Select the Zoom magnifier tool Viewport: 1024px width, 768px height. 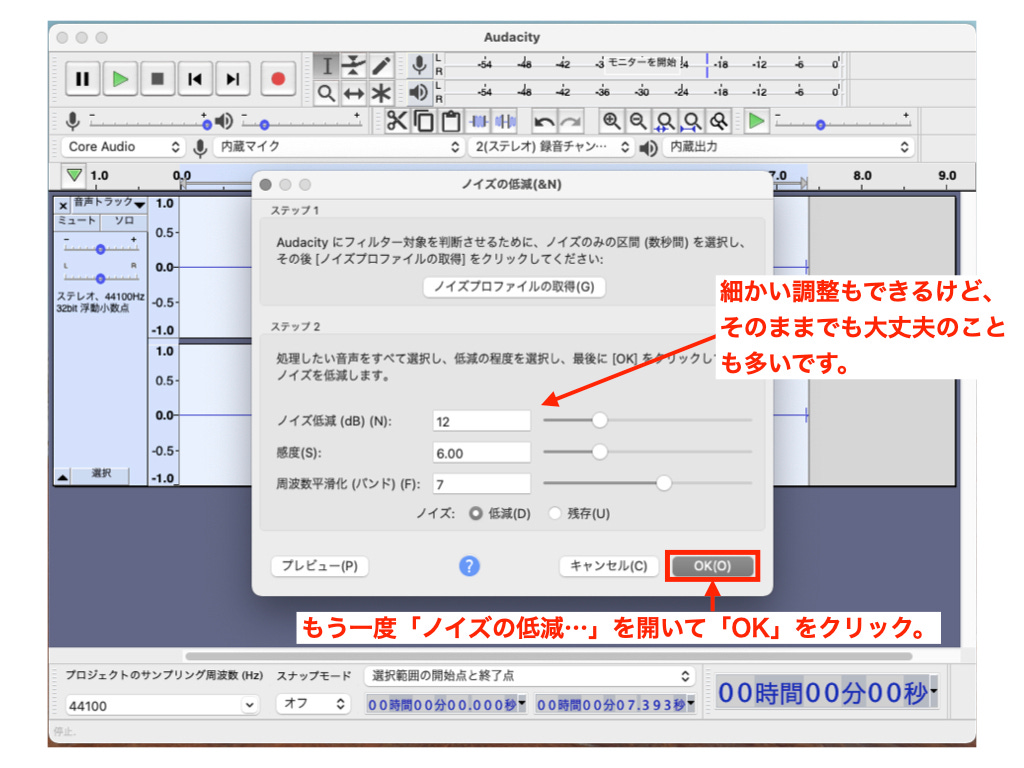point(327,93)
